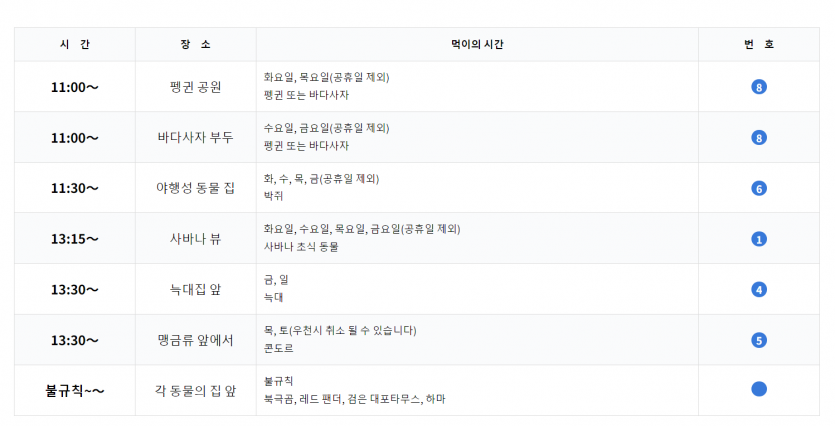Select the 시간 column header
The width and height of the screenshot is (835, 426).
pos(75,45)
